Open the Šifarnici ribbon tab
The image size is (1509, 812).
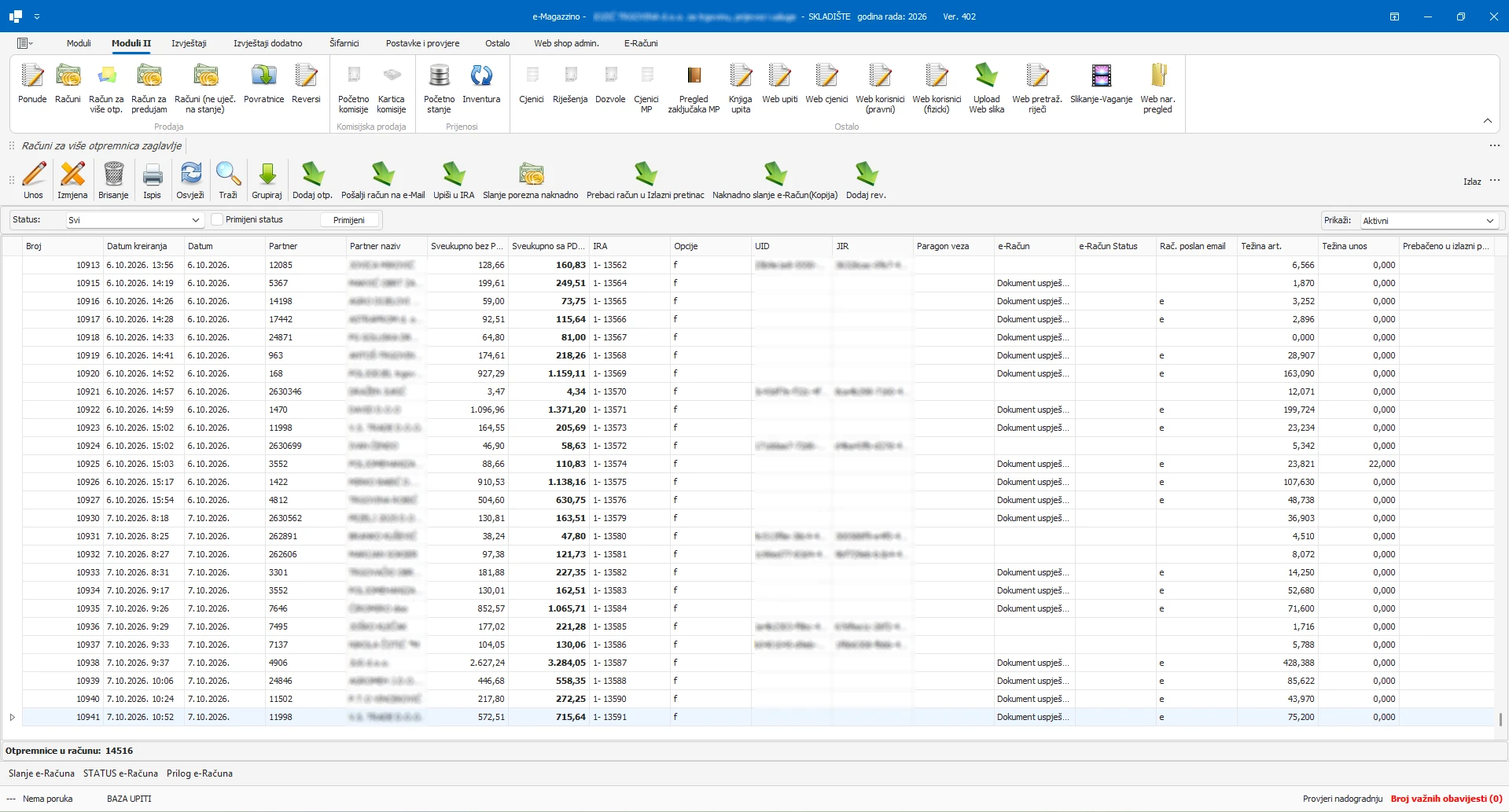click(x=344, y=43)
